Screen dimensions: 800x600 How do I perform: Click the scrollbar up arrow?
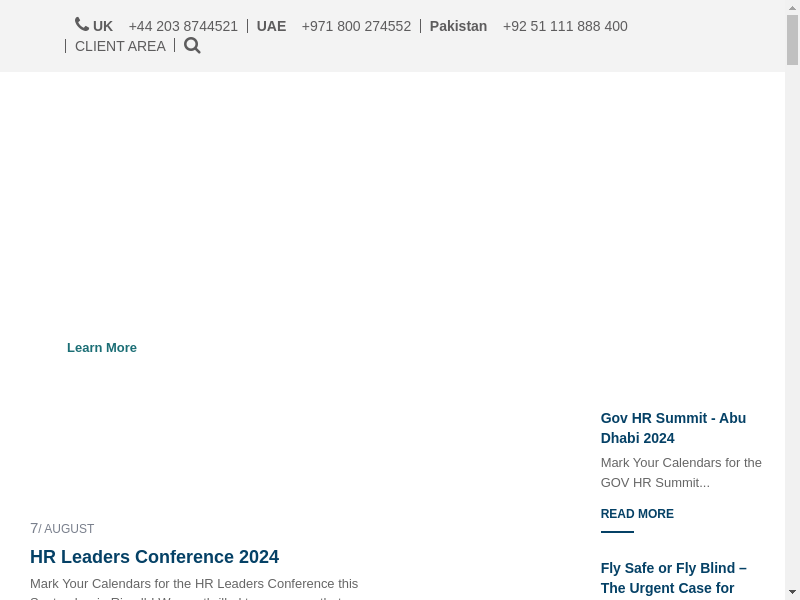[x=792, y=8]
